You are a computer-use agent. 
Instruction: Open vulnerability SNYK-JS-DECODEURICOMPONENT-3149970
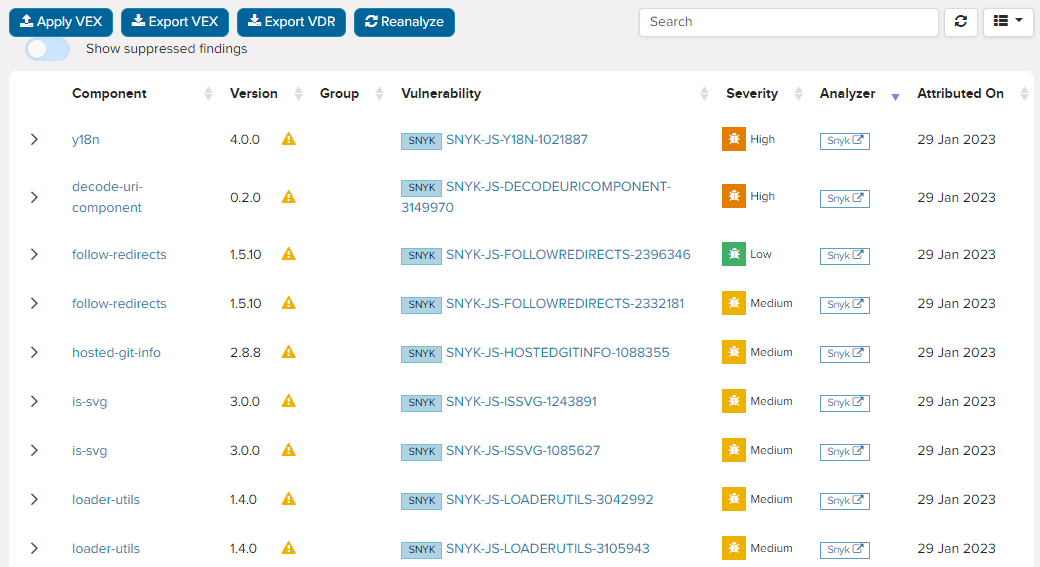tap(536, 197)
